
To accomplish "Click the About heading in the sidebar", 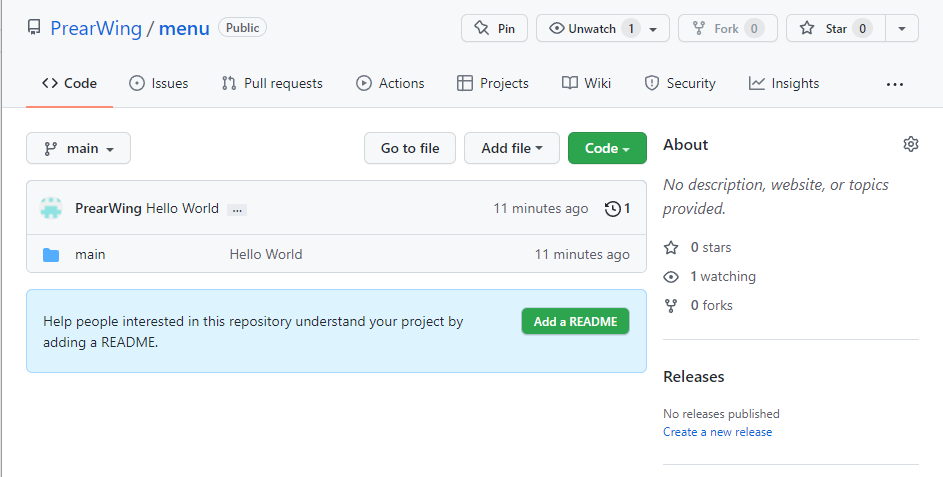I will (686, 144).
